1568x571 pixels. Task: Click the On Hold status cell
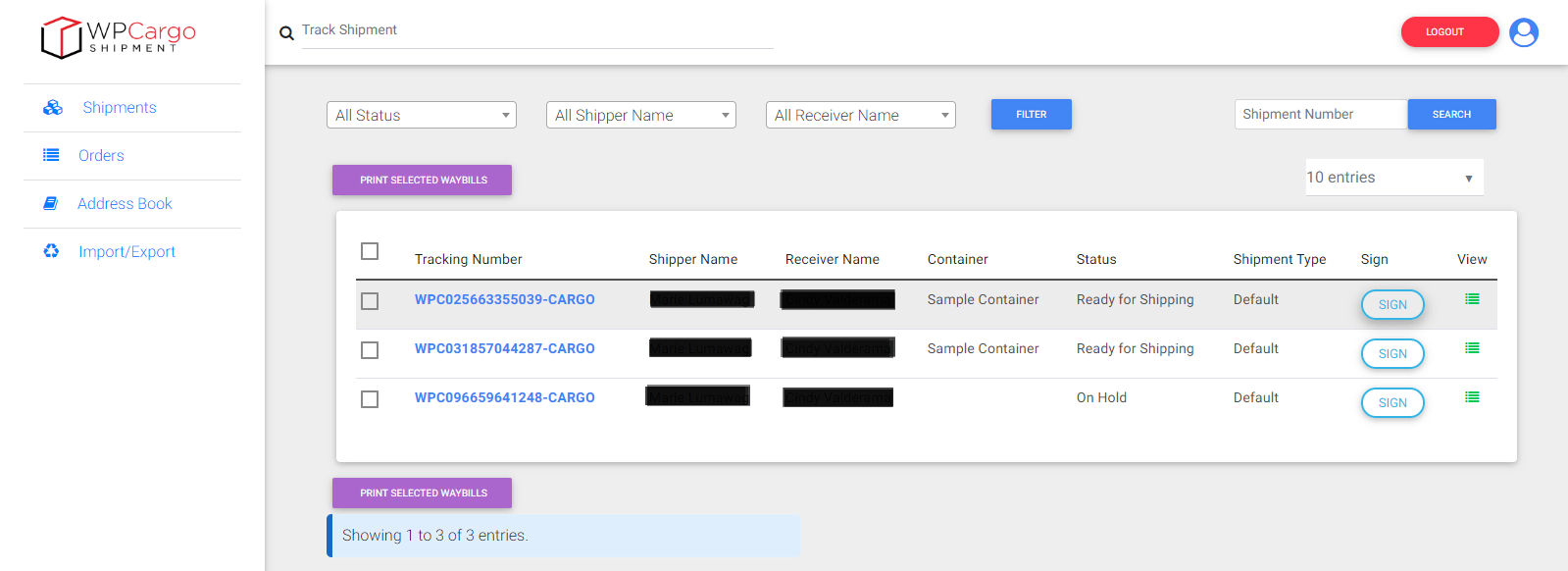[1101, 397]
